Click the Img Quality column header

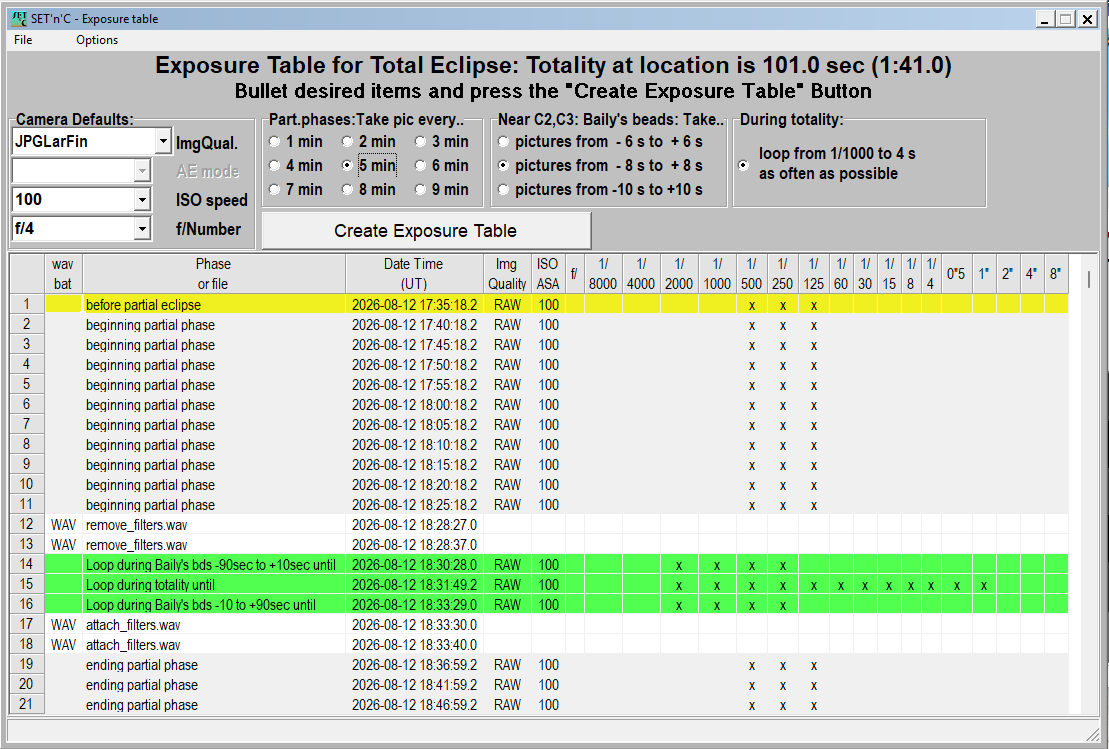[506, 274]
